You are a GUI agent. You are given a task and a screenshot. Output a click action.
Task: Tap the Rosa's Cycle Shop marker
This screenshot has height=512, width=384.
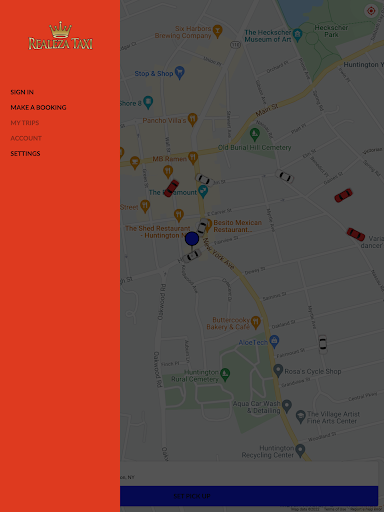[x=278, y=370]
